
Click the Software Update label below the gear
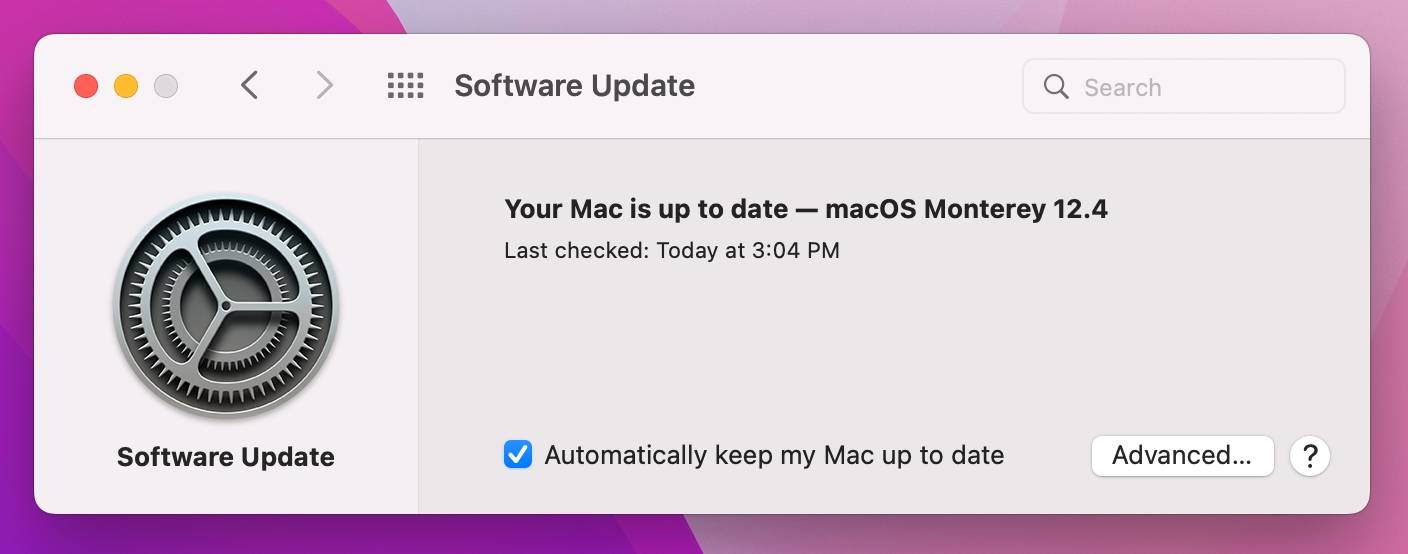point(226,457)
